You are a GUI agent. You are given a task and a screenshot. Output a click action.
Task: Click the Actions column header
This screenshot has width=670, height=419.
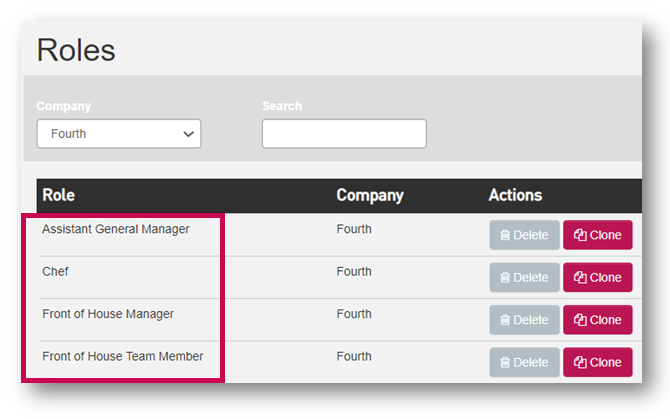click(x=515, y=196)
